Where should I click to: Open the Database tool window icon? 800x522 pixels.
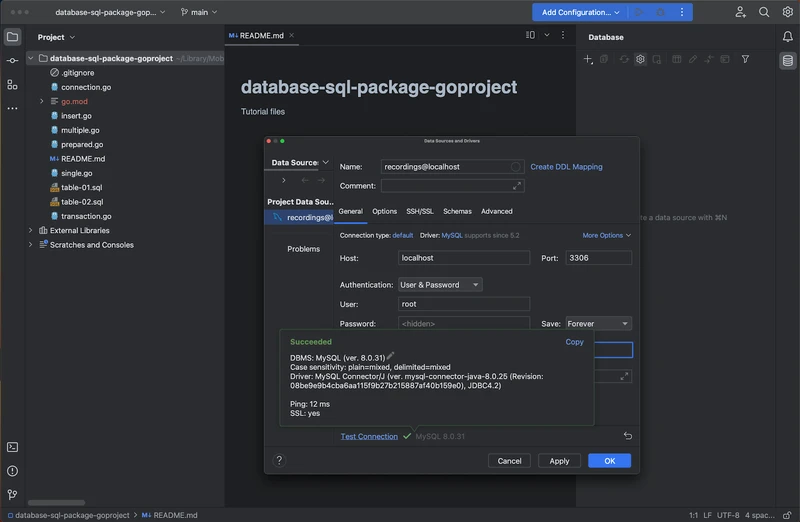click(x=787, y=61)
